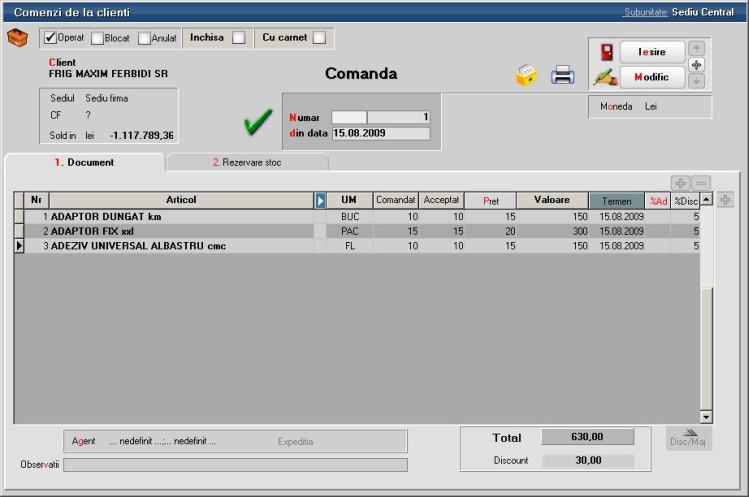
Task: Click the Total value field 630,00
Action: click(588, 437)
